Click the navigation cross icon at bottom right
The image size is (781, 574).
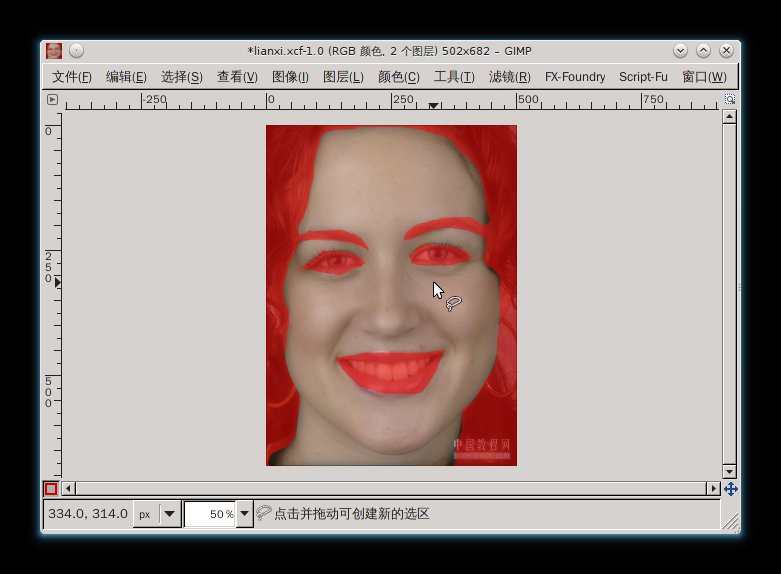pyautogui.click(x=731, y=489)
